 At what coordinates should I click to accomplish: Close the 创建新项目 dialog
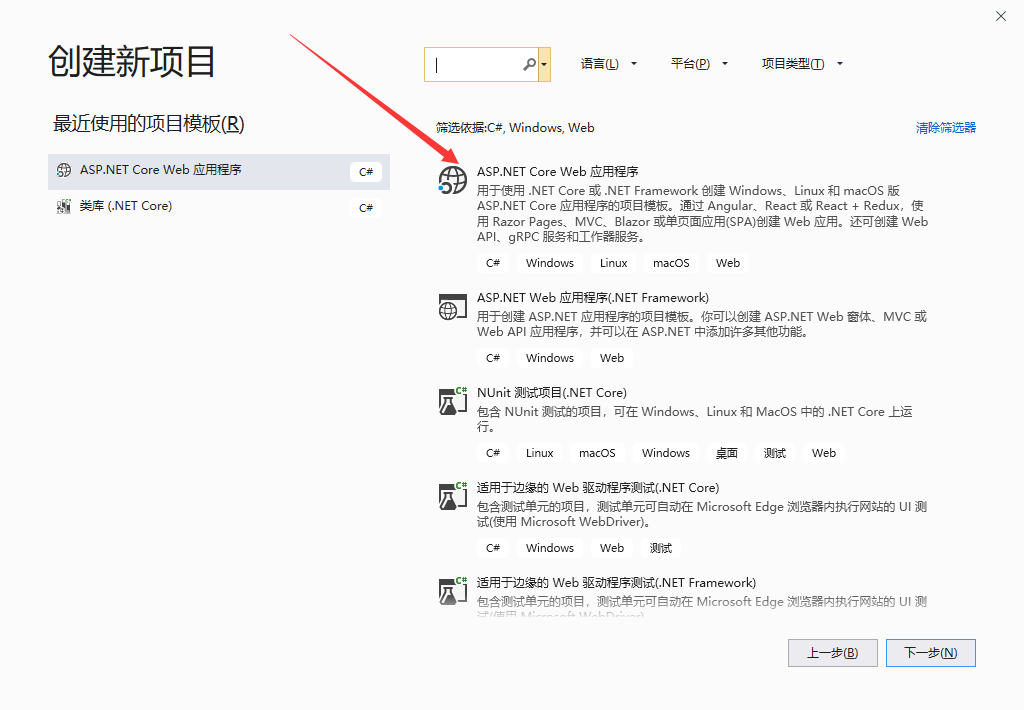point(1000,16)
